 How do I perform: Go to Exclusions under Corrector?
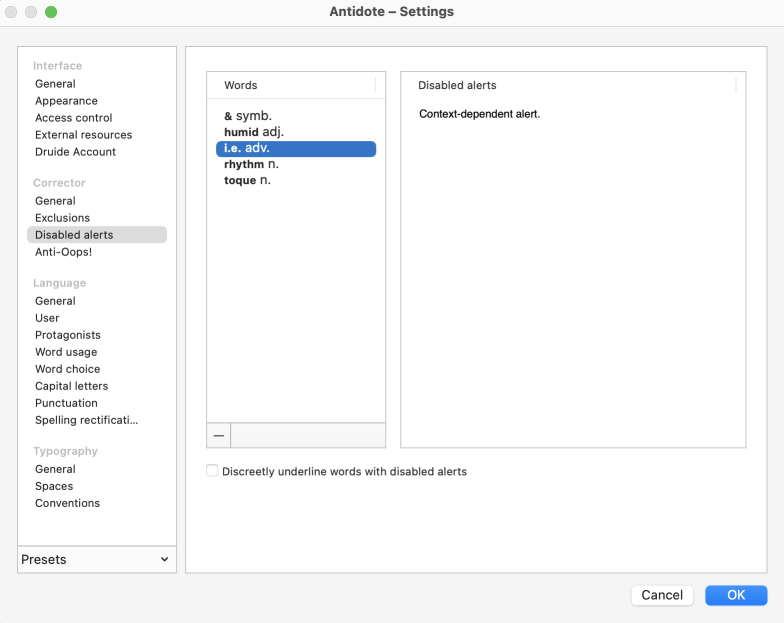tap(62, 218)
